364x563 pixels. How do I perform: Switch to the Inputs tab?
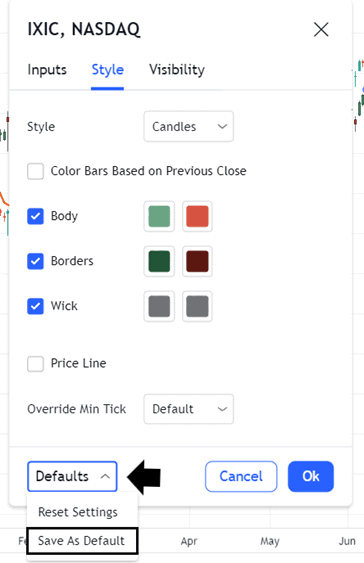click(x=47, y=70)
